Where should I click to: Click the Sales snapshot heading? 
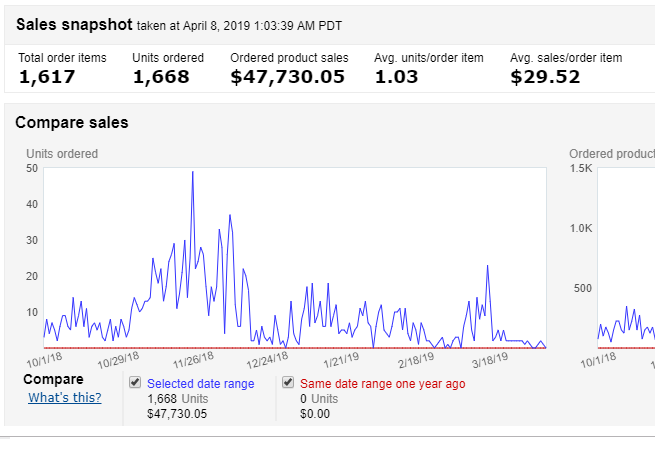pos(74,23)
